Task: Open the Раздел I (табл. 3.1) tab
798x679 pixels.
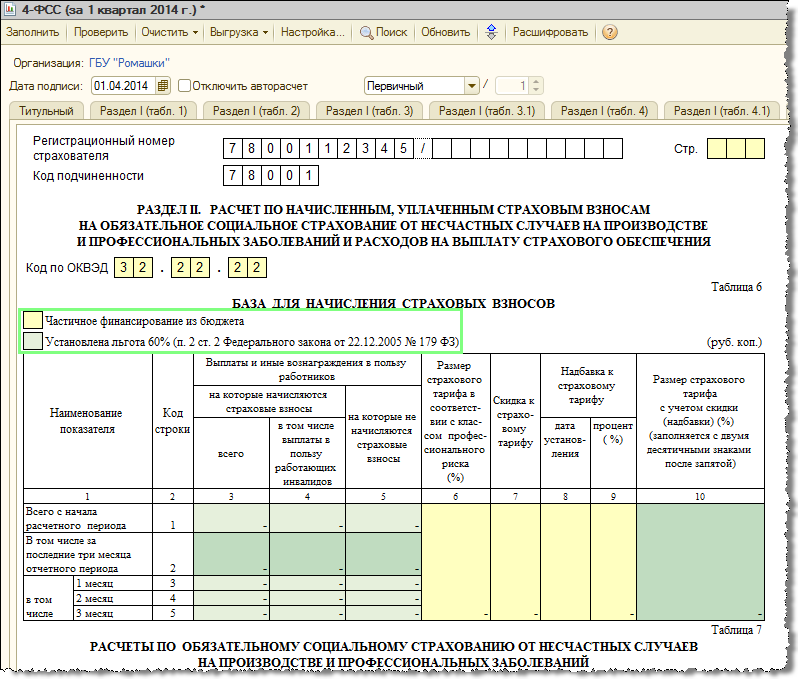Action: coord(486,111)
